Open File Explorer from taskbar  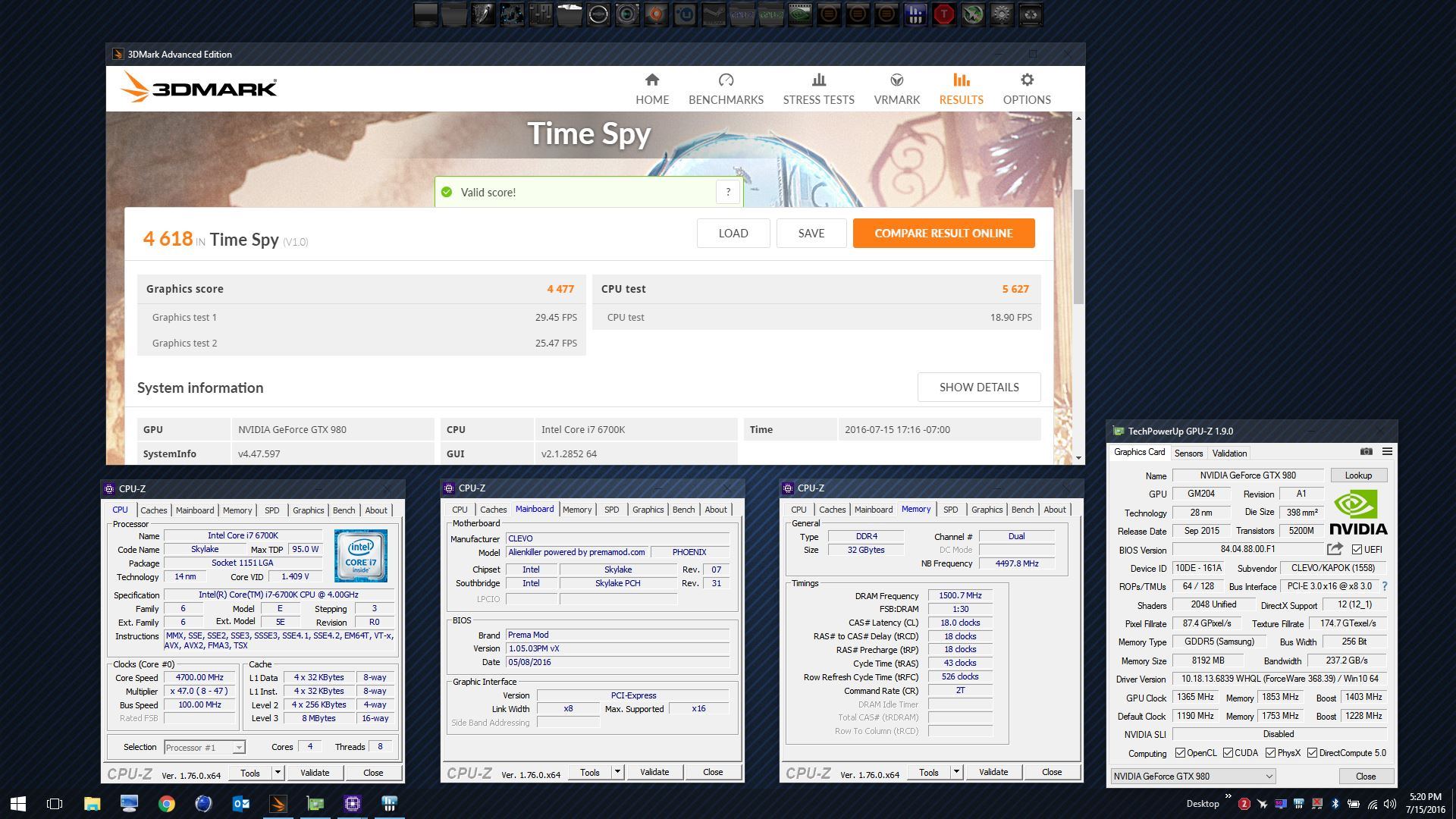tap(92, 804)
